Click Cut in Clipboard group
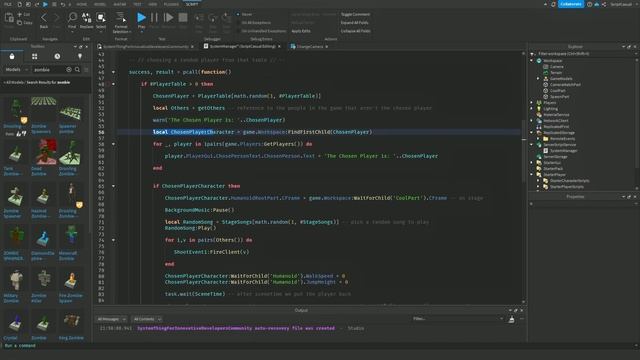This screenshot has width=640, height=360. (x=24, y=14)
